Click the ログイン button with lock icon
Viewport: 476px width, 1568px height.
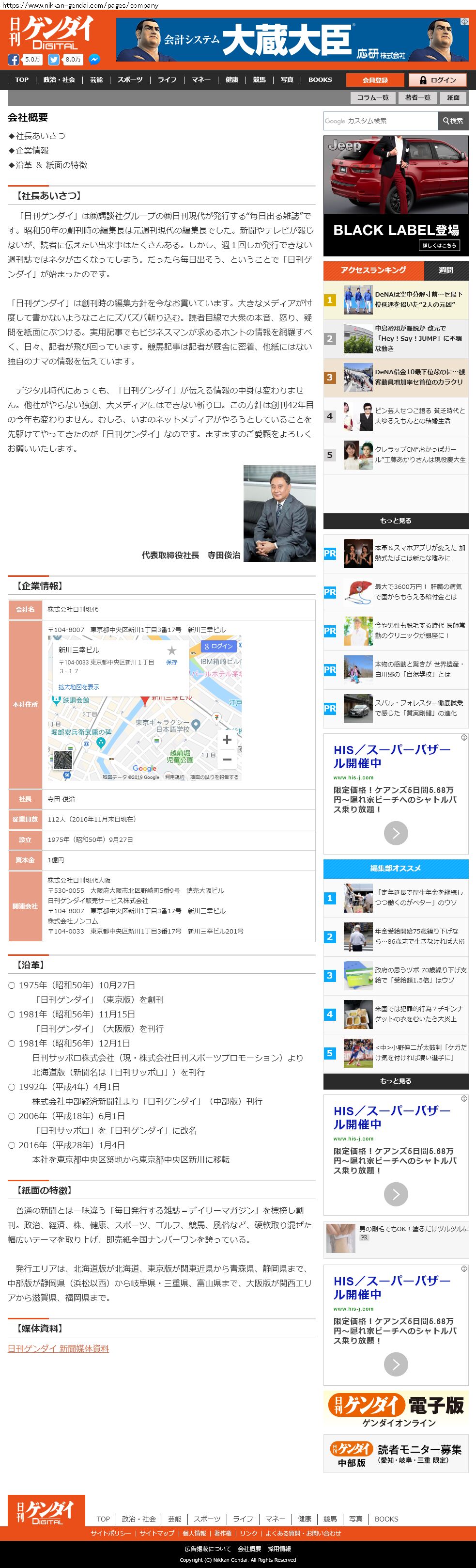(436, 80)
